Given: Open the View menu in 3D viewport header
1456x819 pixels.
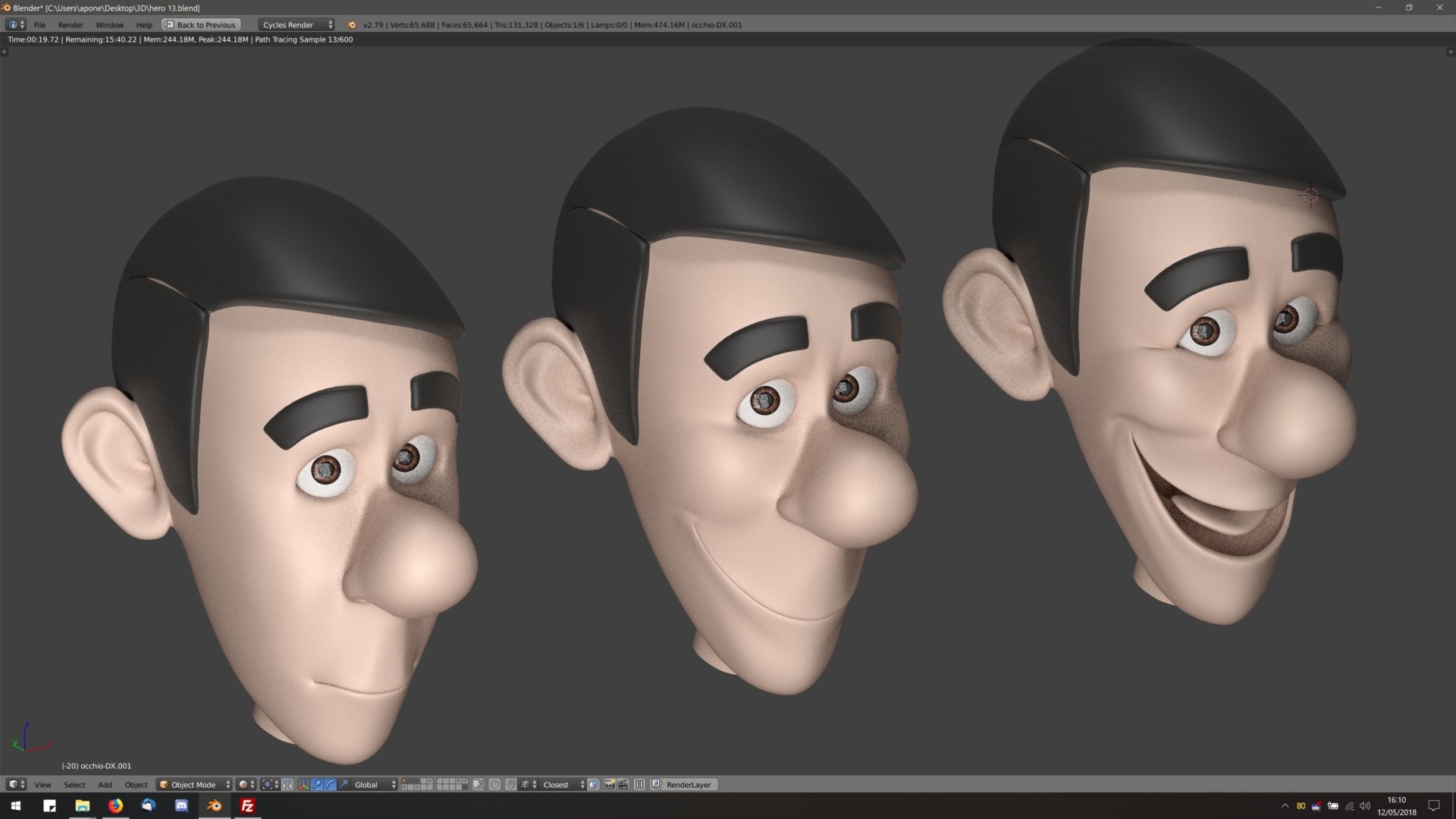Looking at the screenshot, I should 42,785.
